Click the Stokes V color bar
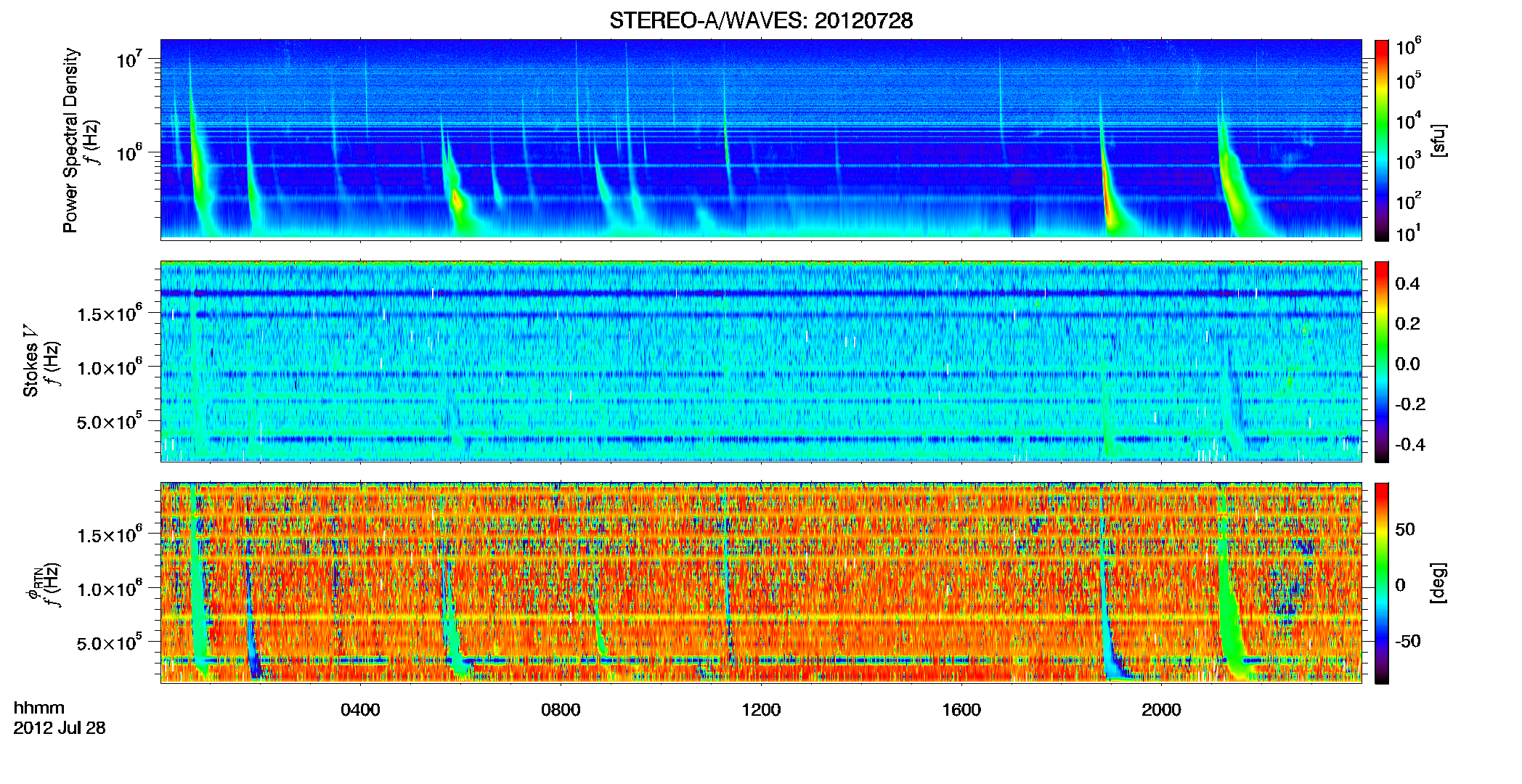The image size is (1522, 784). tap(1382, 362)
